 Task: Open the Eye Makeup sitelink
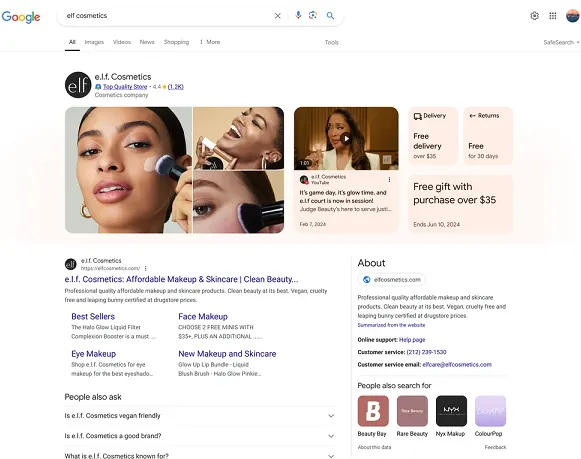(x=93, y=354)
